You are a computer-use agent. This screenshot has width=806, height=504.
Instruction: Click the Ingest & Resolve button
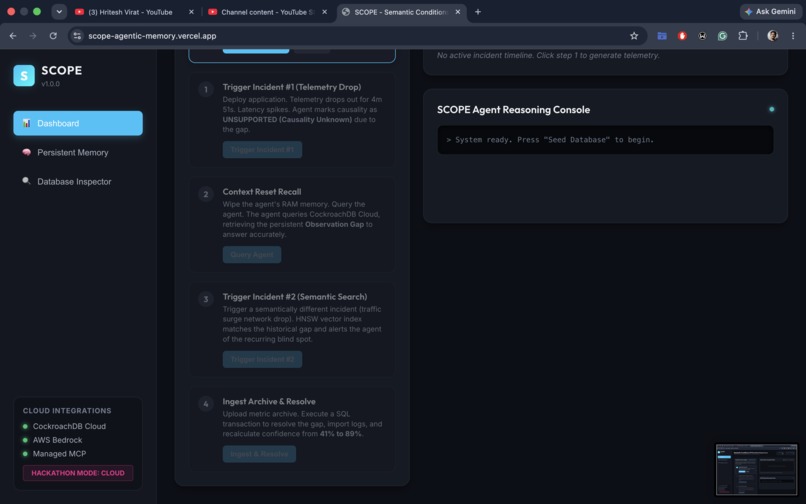click(x=259, y=454)
